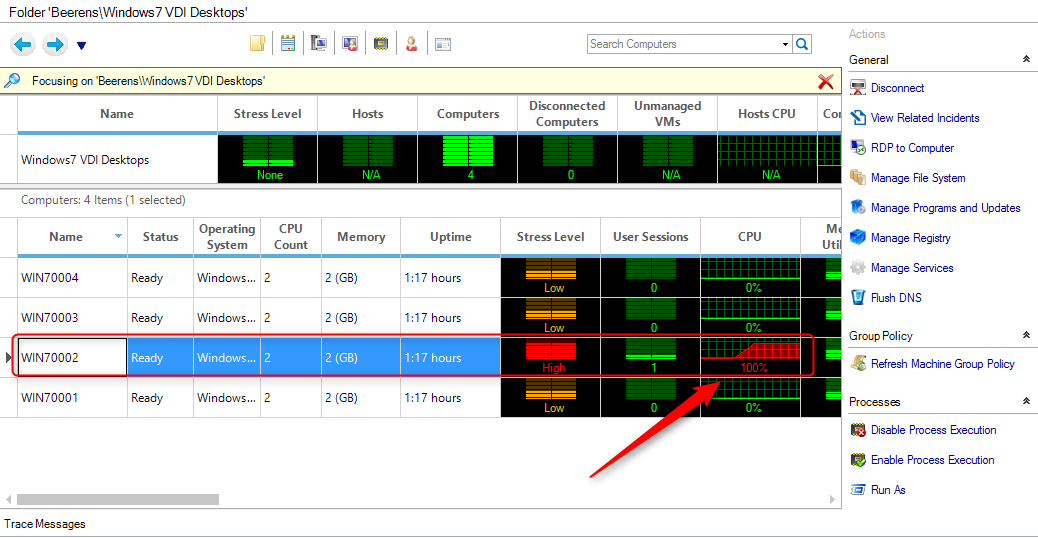Open Manage Programs and Updates
The width and height of the screenshot is (1038, 538).
(945, 208)
